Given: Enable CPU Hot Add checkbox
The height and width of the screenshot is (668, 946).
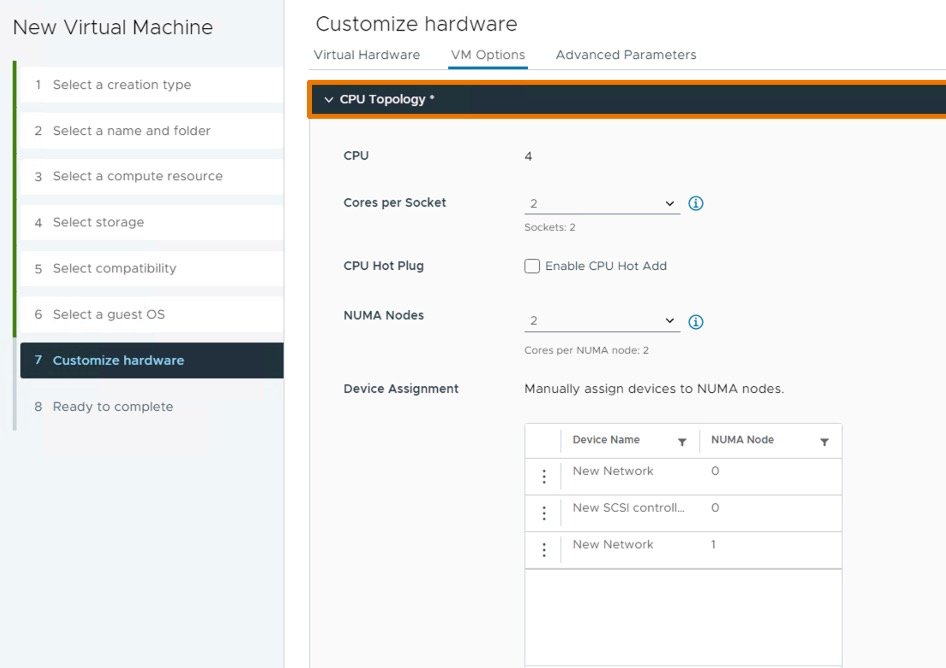Looking at the screenshot, I should point(533,266).
